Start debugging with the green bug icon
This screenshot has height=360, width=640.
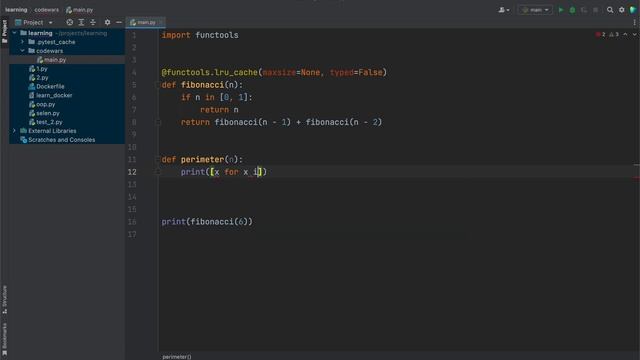[x=572, y=10]
